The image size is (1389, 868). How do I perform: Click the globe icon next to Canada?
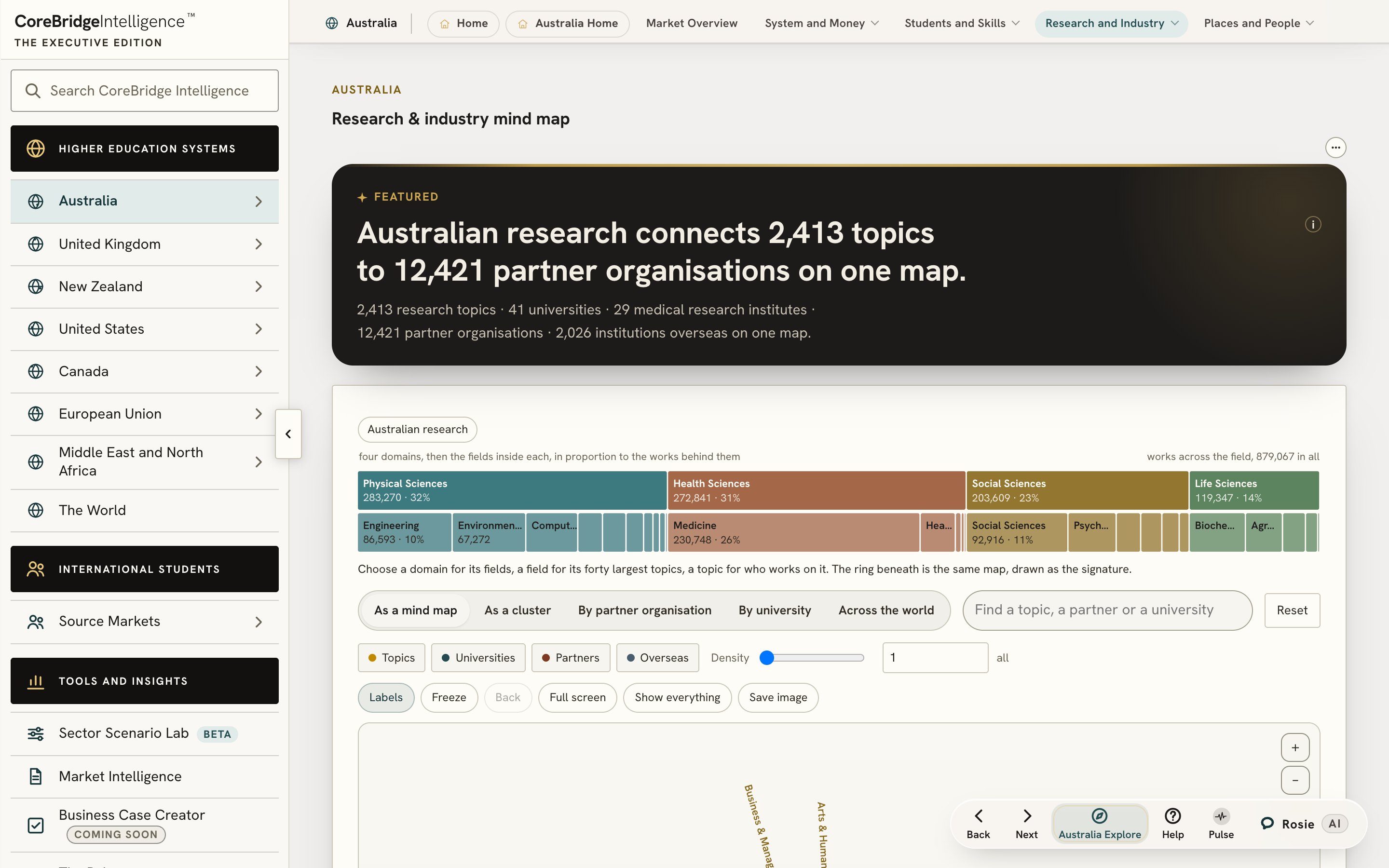[x=36, y=371]
